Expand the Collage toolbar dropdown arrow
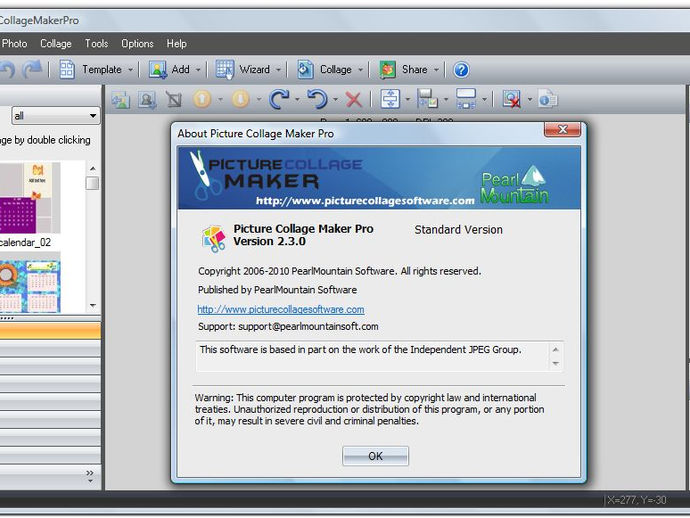Image resolution: width=690 pixels, height=518 pixels. point(360,70)
